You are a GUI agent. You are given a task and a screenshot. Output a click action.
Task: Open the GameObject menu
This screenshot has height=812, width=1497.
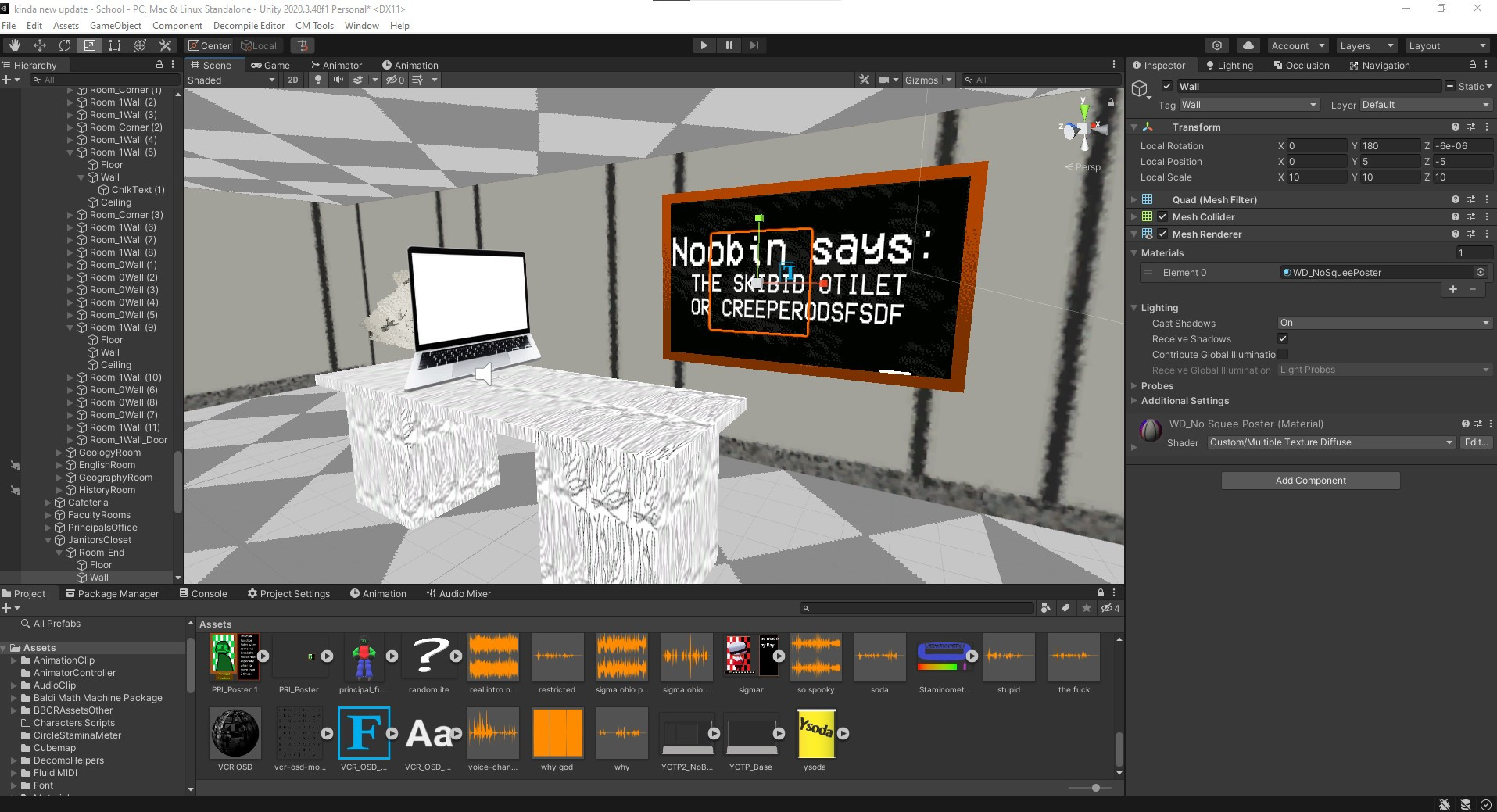tap(115, 26)
